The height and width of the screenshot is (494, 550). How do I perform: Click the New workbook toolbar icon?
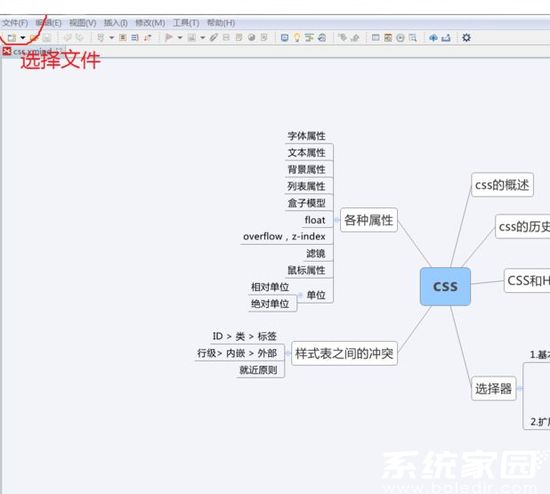[12, 38]
